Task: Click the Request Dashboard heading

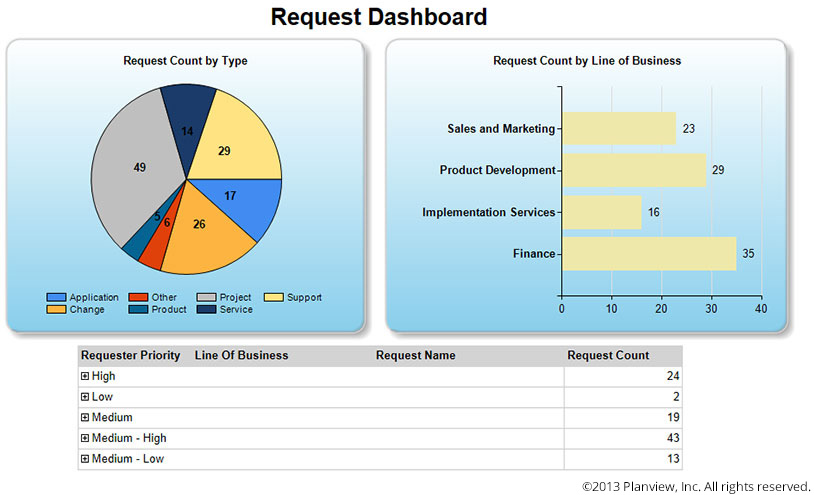Action: [x=379, y=17]
